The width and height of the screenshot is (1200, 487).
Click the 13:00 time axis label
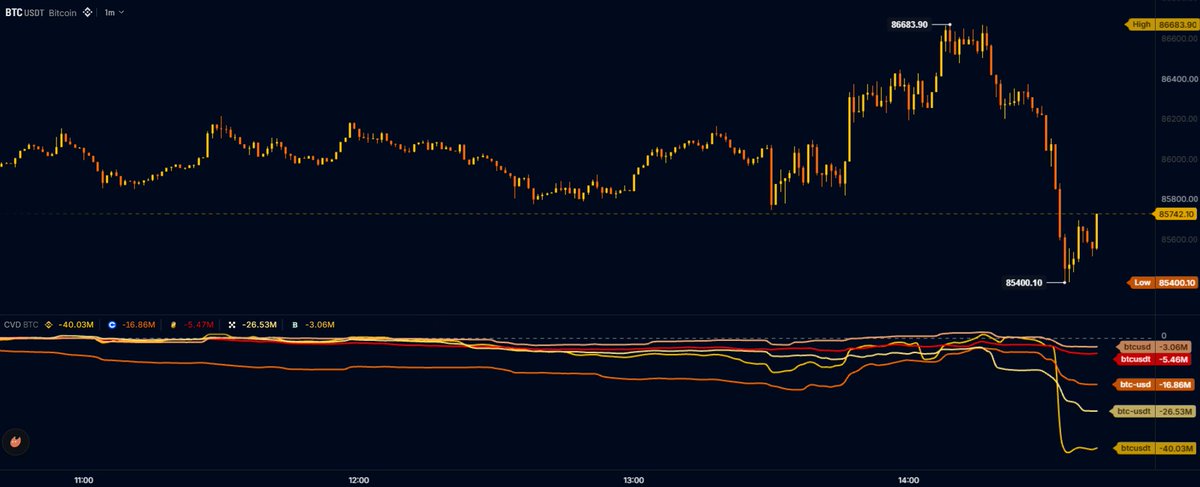click(x=632, y=480)
